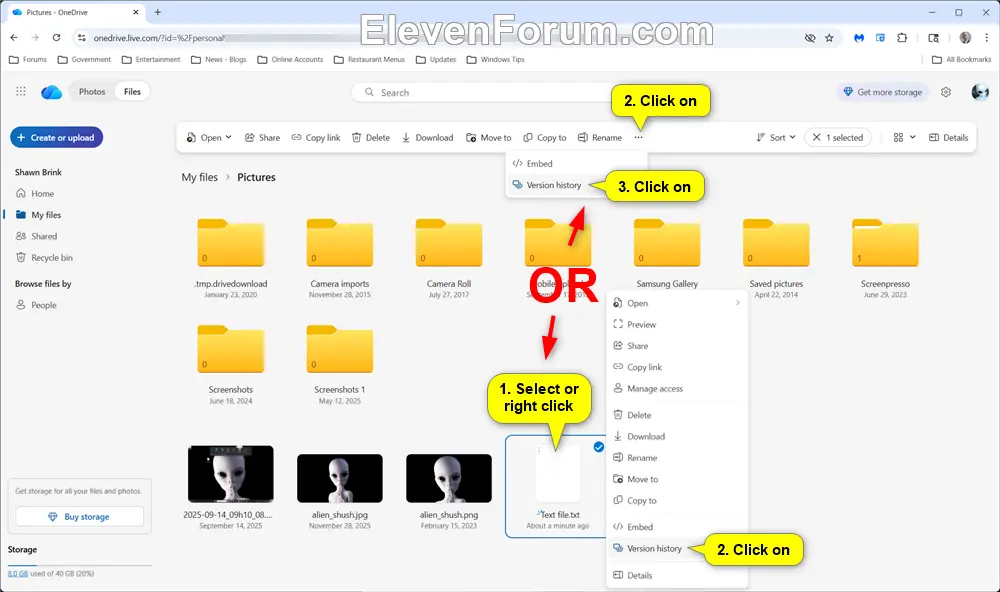
Task: Select Manage access in the context menu
Action: point(676,388)
